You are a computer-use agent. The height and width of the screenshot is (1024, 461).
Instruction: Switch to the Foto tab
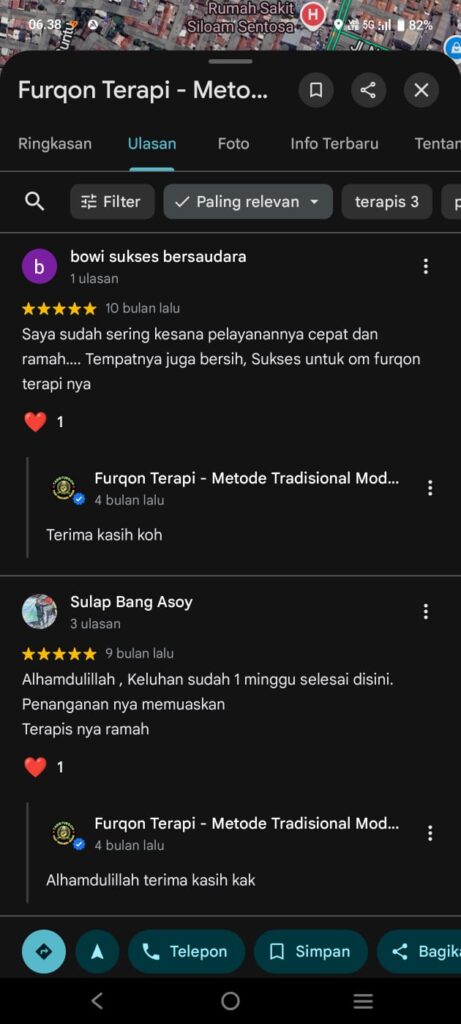[x=233, y=144]
